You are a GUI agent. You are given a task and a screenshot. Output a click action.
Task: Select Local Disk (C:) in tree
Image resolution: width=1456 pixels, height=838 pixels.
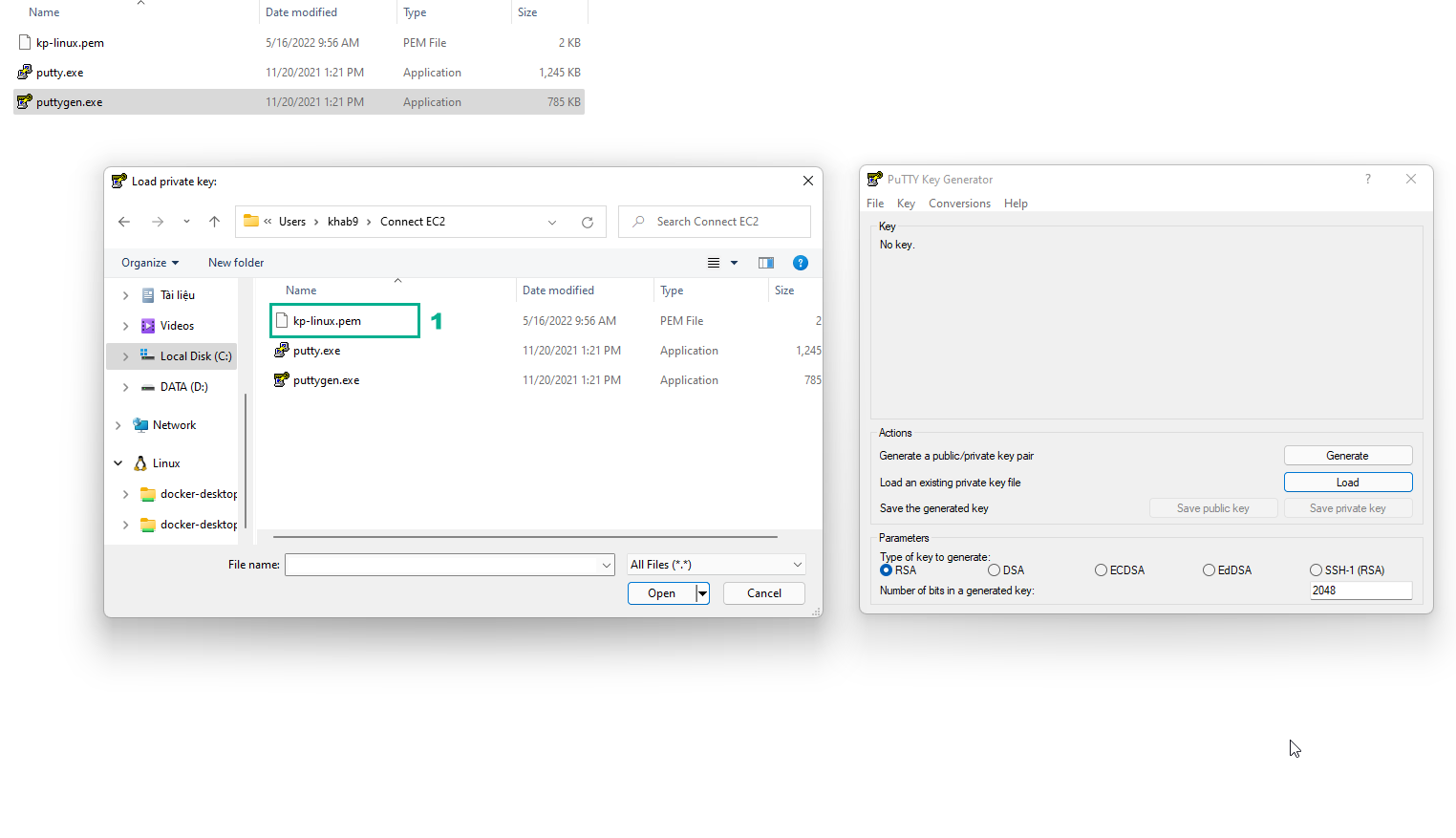tap(195, 356)
